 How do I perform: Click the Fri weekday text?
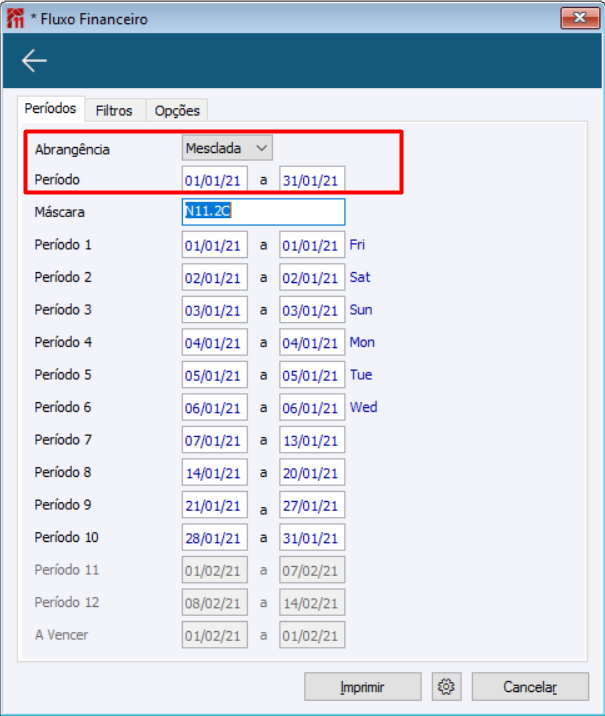click(357, 245)
